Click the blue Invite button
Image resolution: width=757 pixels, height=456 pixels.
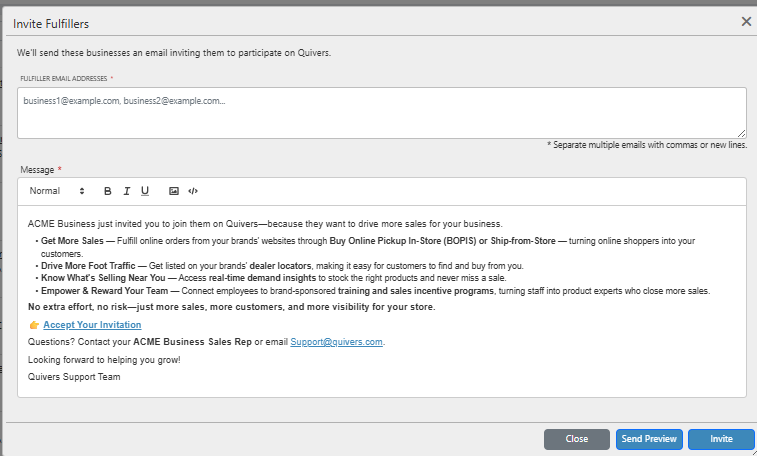pyautogui.click(x=721, y=439)
